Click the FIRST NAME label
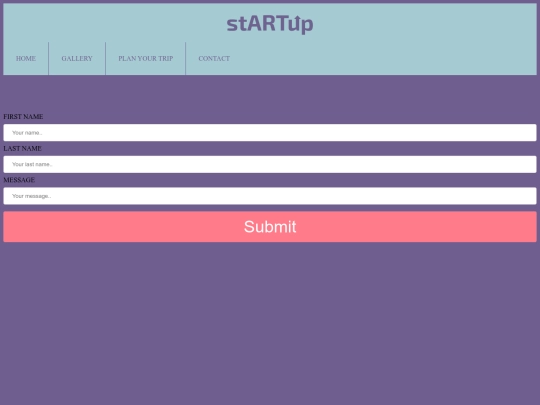 point(23,117)
